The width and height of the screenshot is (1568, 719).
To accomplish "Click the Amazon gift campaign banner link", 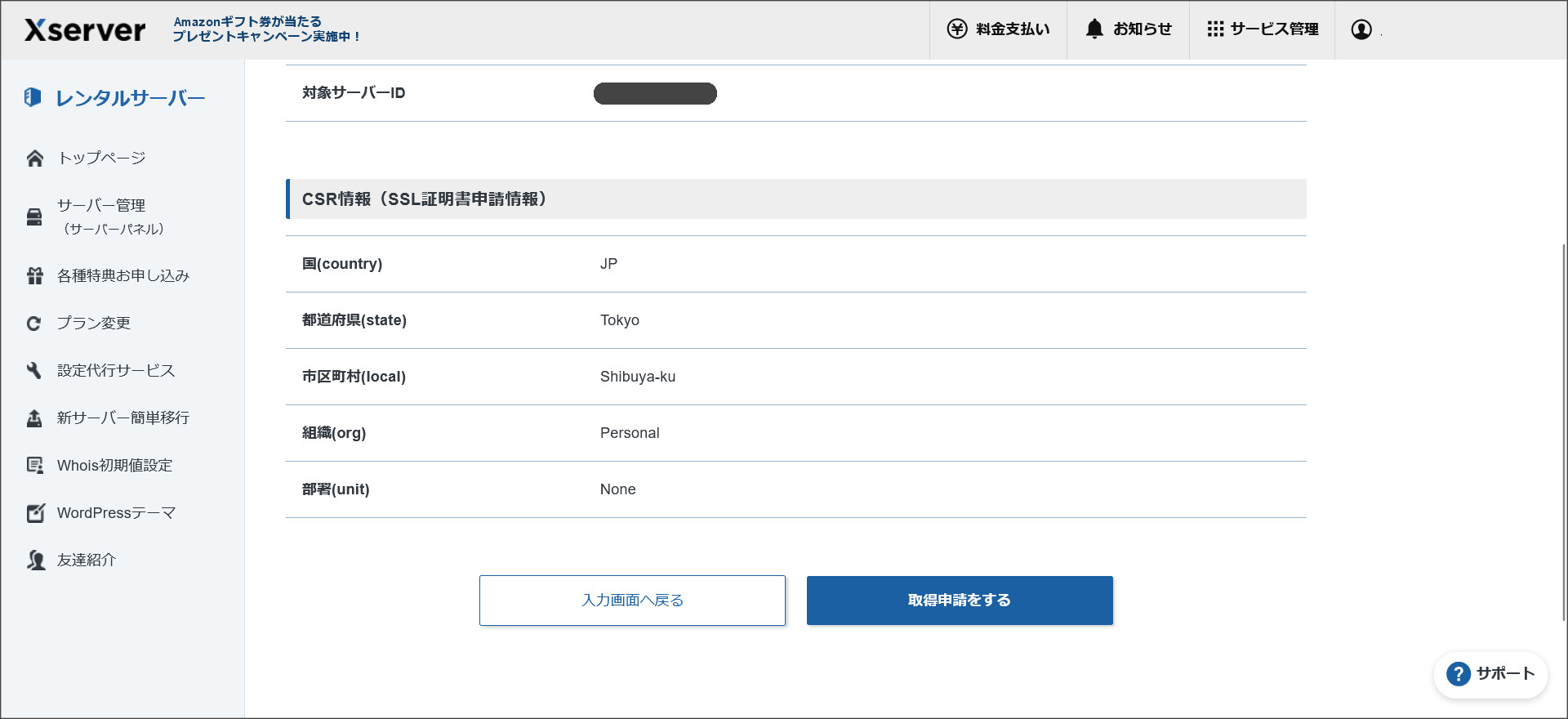I will (265, 29).
